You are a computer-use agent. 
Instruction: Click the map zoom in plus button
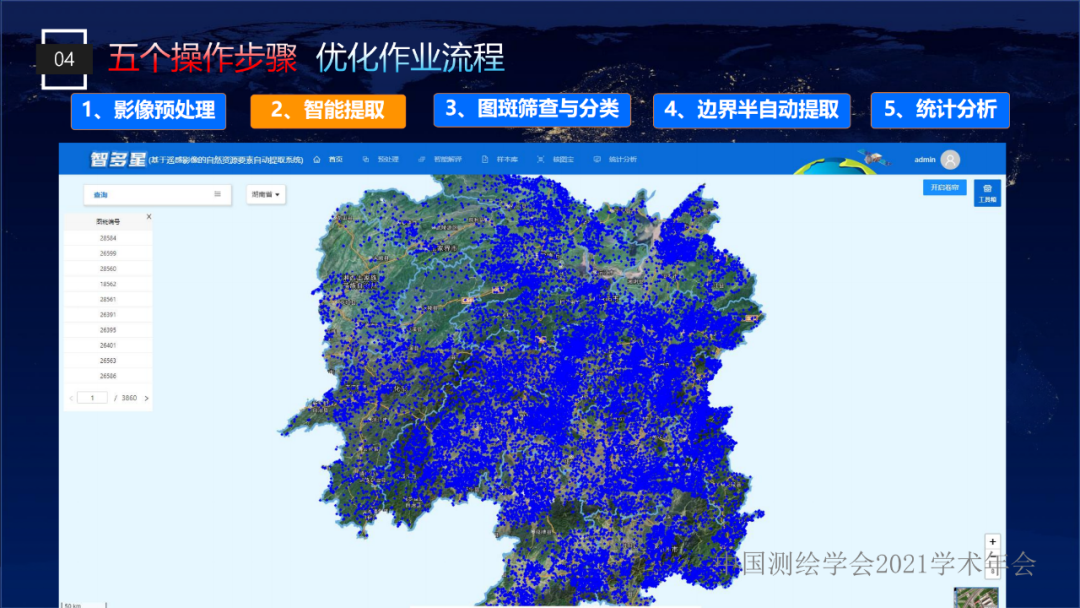click(992, 542)
